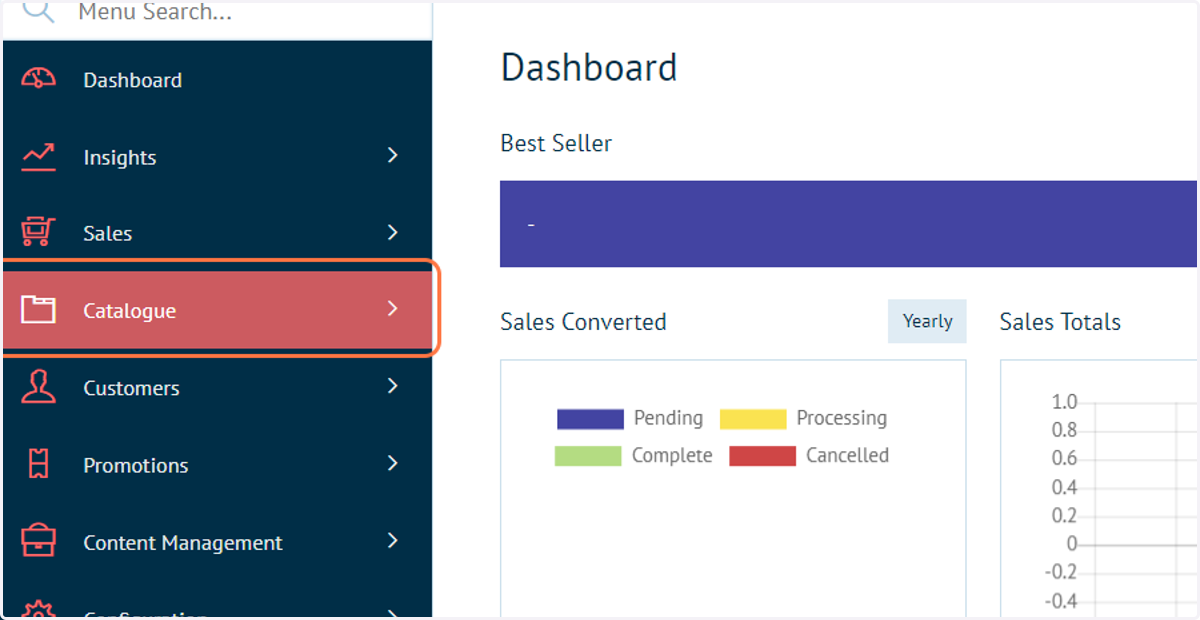Expand the Insights menu chevron
Screen dimensions: 1200x620
(393, 155)
